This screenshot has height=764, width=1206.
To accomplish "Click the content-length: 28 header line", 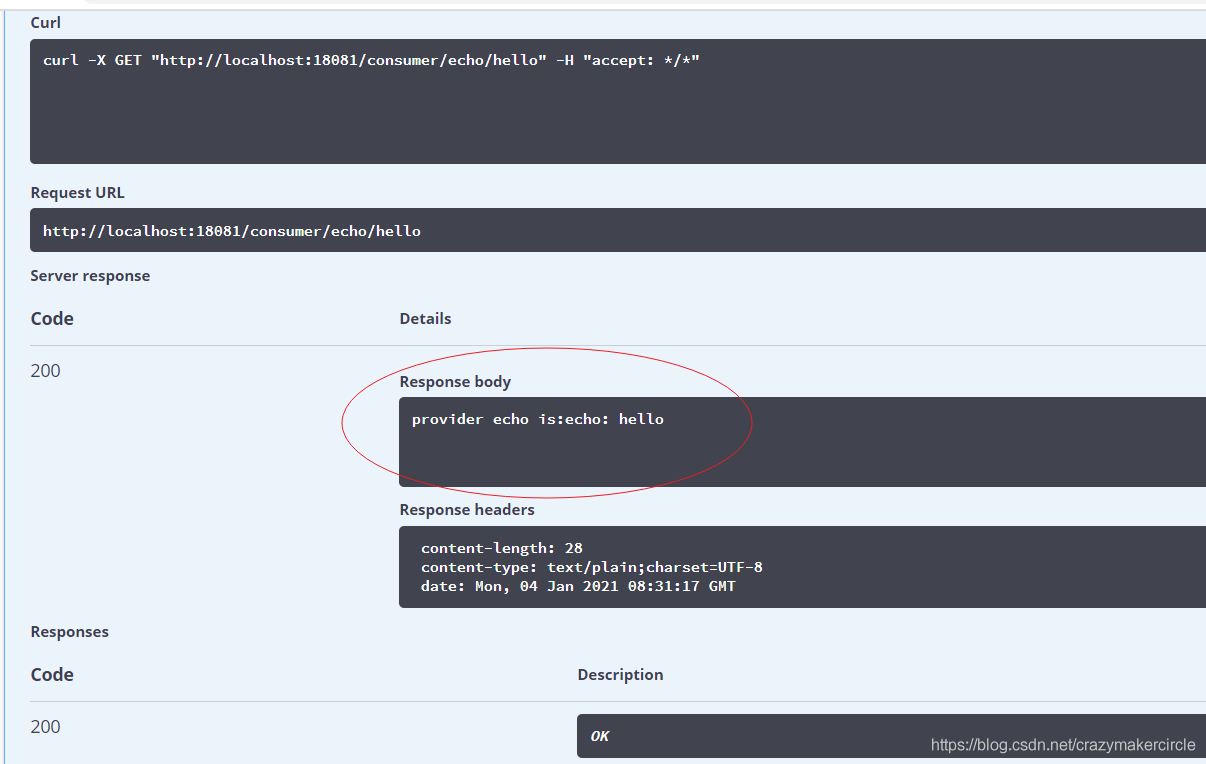I will tap(501, 548).
